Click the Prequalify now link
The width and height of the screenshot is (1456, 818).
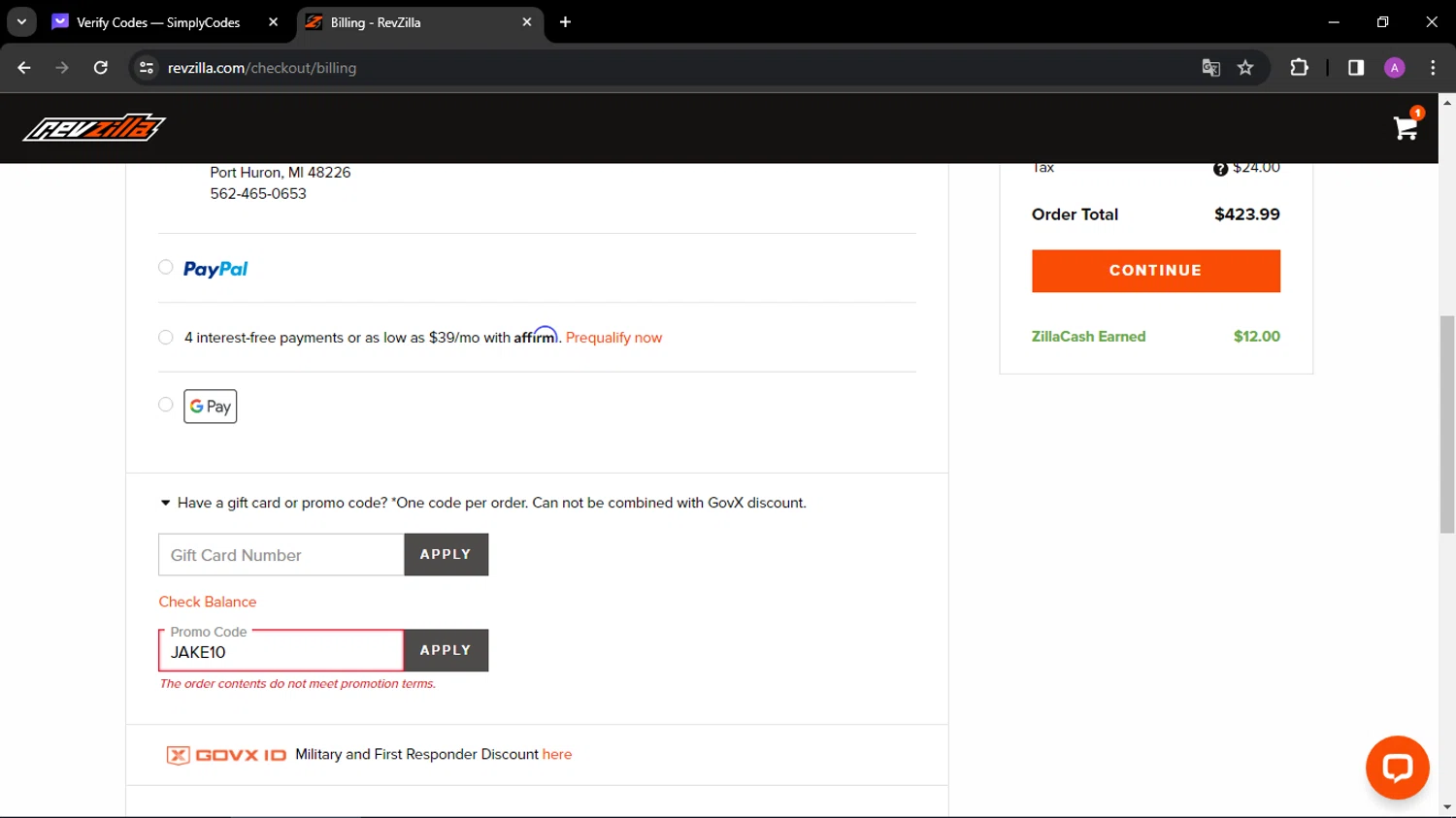click(613, 338)
